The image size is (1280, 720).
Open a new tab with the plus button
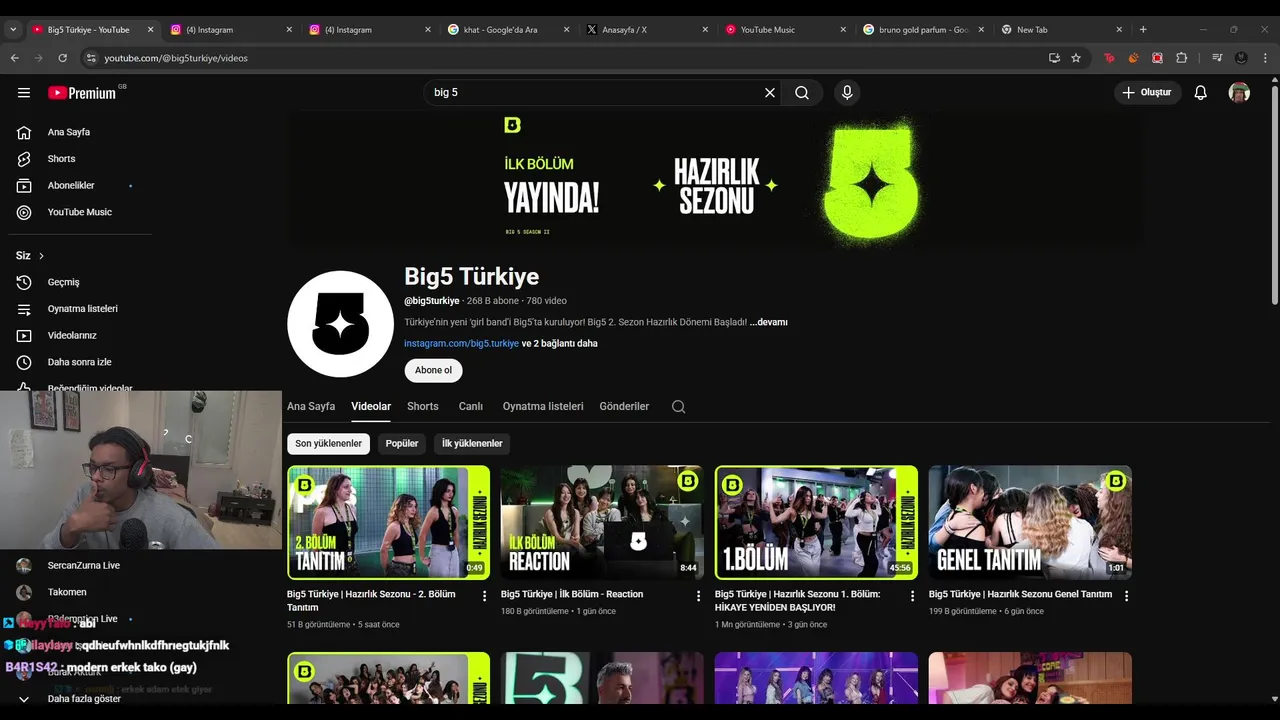coord(1143,30)
